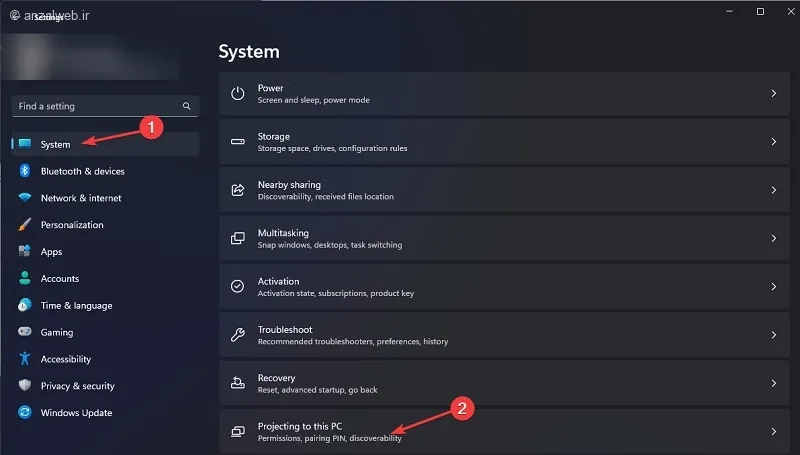Focus the Find a setting field
The image size is (800, 455).
[105, 106]
